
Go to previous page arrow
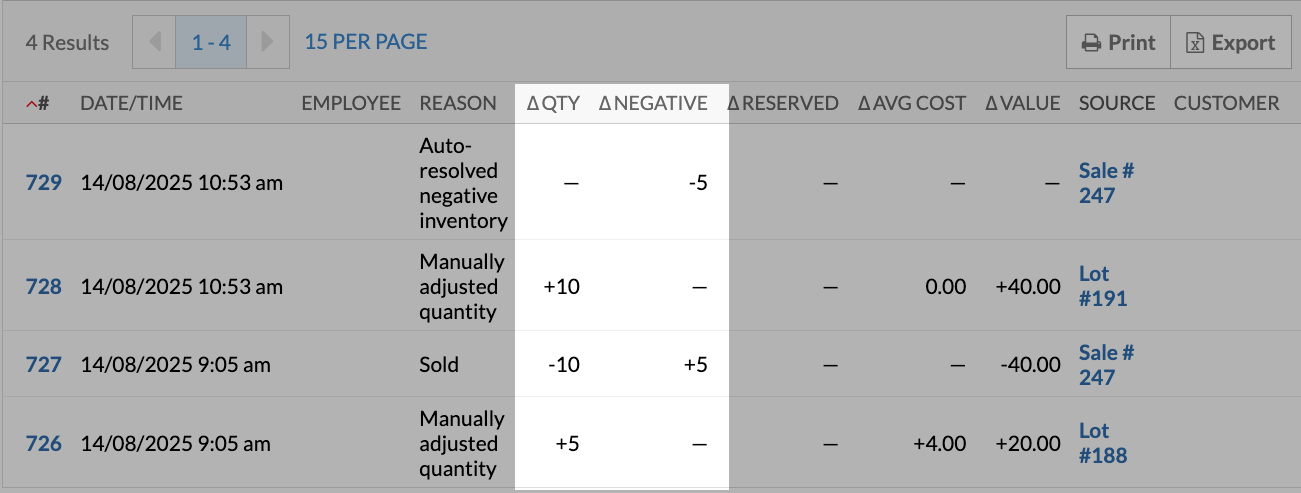(x=154, y=42)
